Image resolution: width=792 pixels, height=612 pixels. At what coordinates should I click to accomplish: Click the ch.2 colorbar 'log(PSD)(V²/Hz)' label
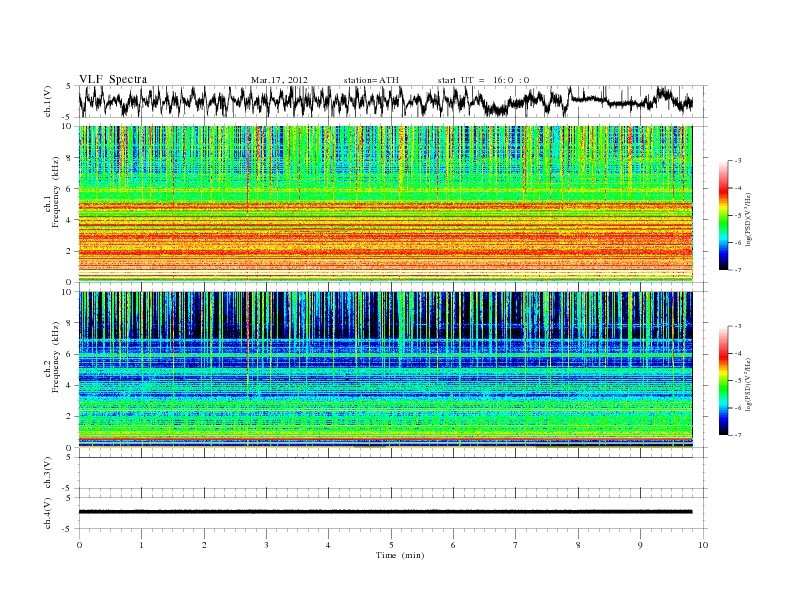point(749,384)
